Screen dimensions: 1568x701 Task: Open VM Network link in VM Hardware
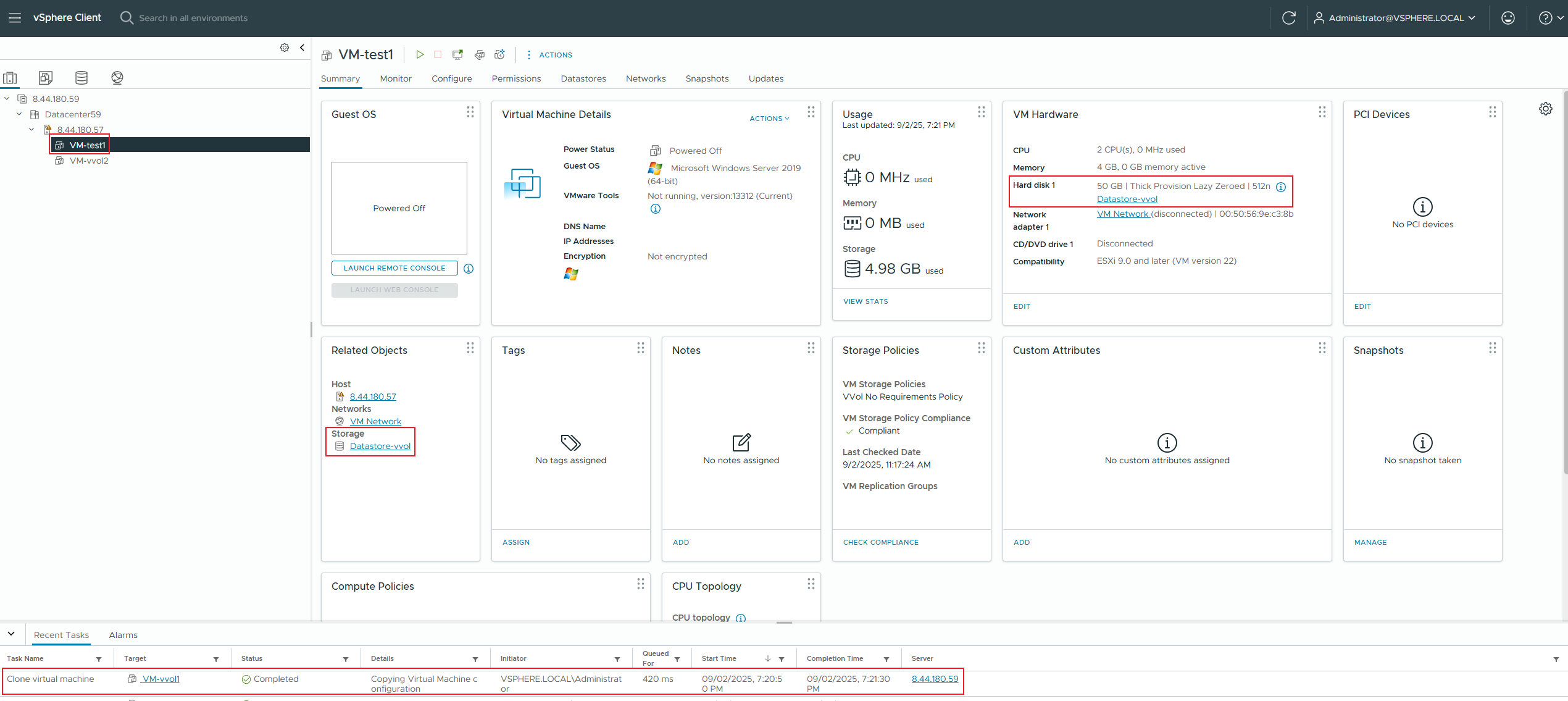point(1123,214)
